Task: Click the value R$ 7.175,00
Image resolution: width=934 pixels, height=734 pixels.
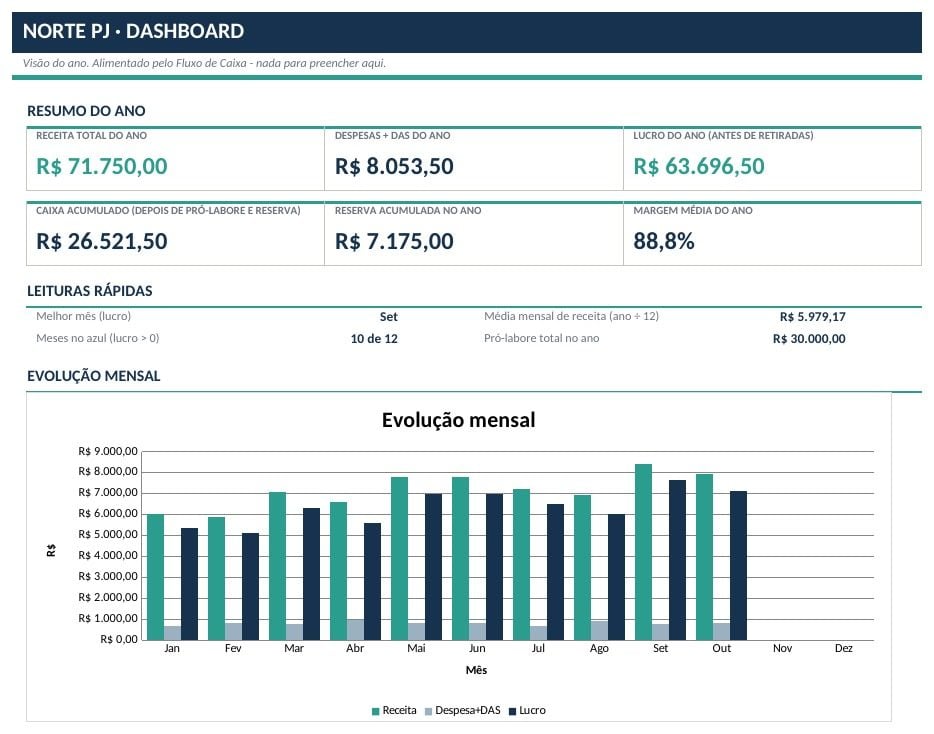Action: click(394, 241)
